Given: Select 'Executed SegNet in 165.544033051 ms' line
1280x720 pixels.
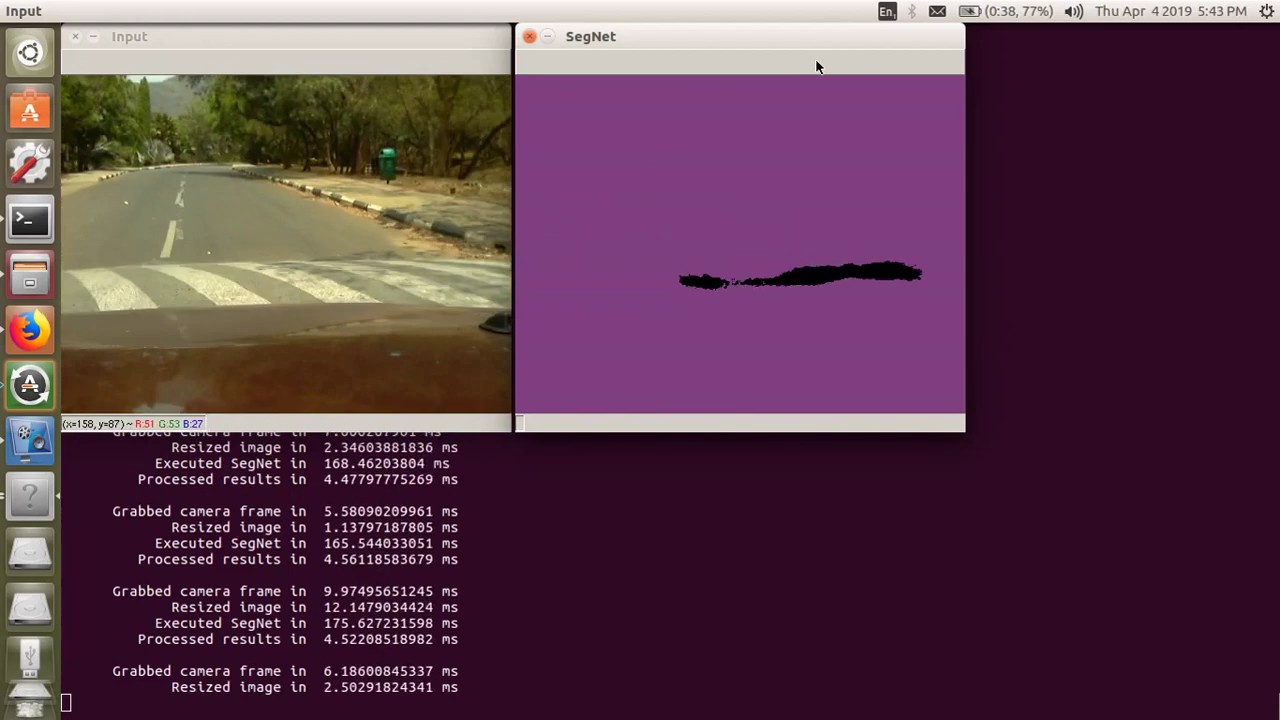Looking at the screenshot, I should 306,543.
